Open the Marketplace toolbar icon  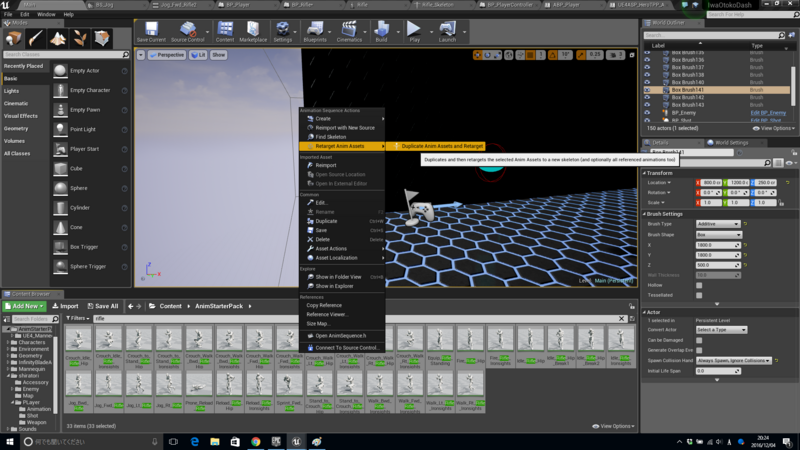point(253,32)
